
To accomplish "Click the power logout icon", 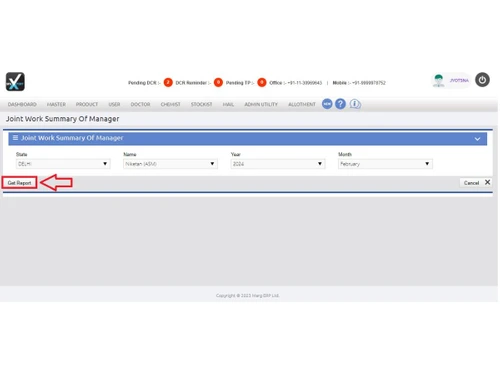I will (x=482, y=80).
